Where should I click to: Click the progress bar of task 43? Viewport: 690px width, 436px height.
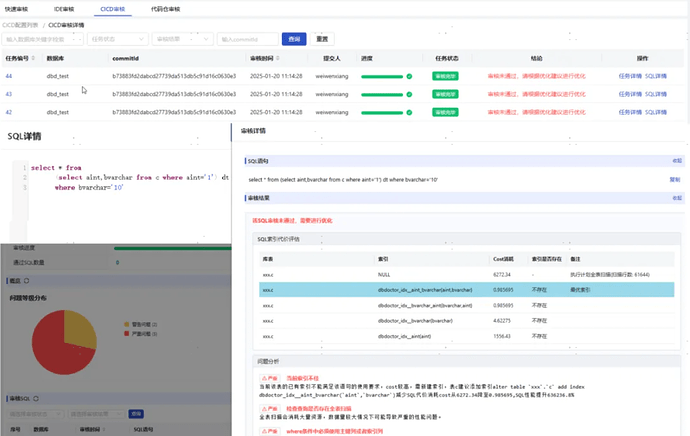click(383, 94)
